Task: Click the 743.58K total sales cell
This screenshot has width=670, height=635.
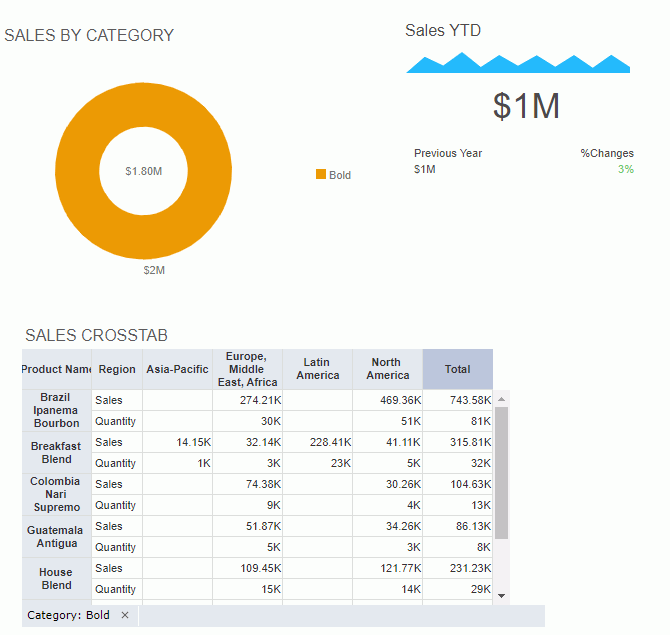Action: tap(457, 400)
